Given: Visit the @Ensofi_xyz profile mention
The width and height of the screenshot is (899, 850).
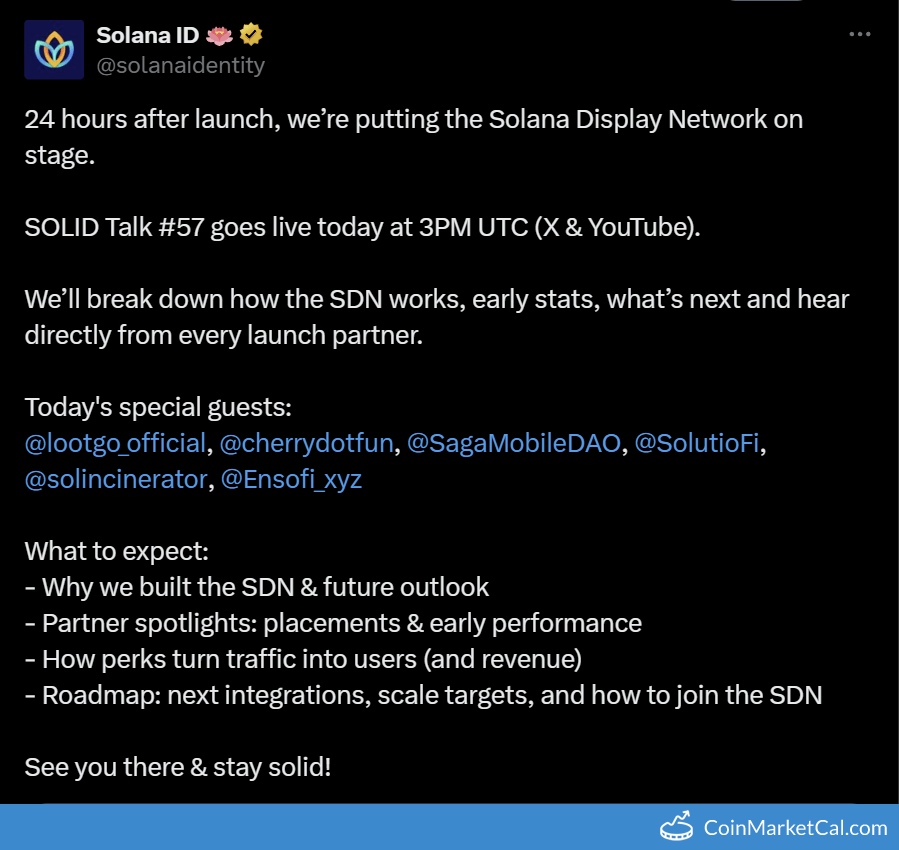Looking at the screenshot, I should 291,479.
